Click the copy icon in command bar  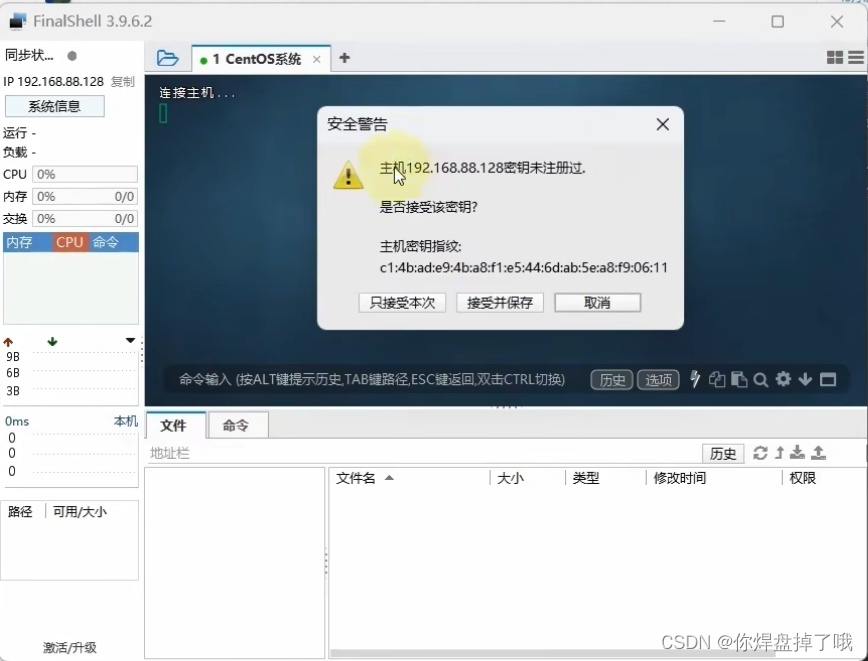pos(717,379)
